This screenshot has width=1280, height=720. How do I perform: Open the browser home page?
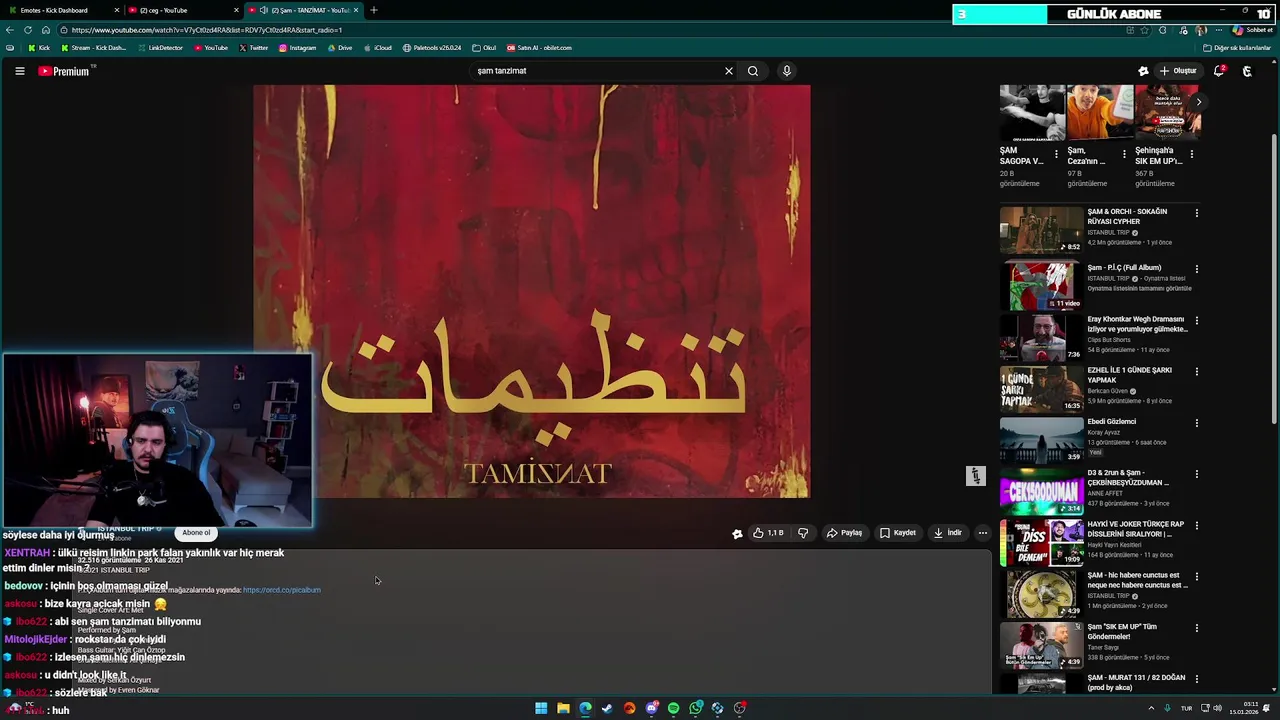[46, 30]
